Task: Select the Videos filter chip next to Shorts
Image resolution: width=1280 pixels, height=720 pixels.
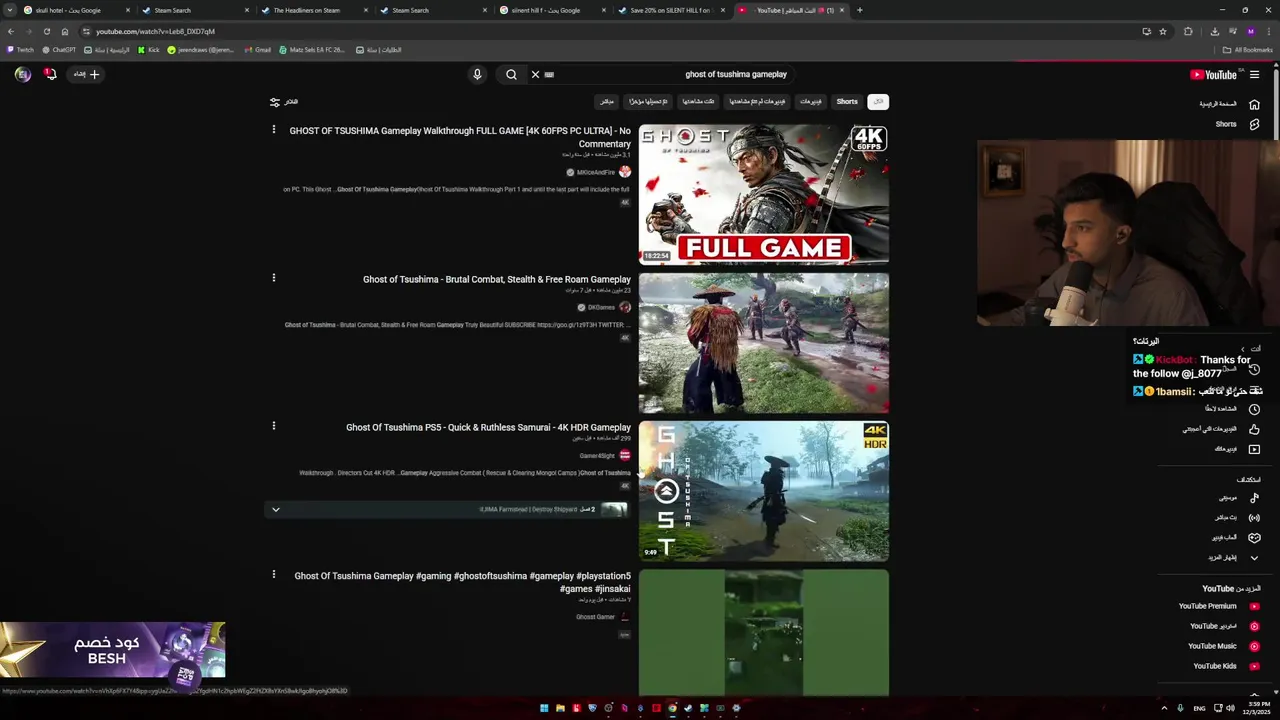Action: [810, 102]
